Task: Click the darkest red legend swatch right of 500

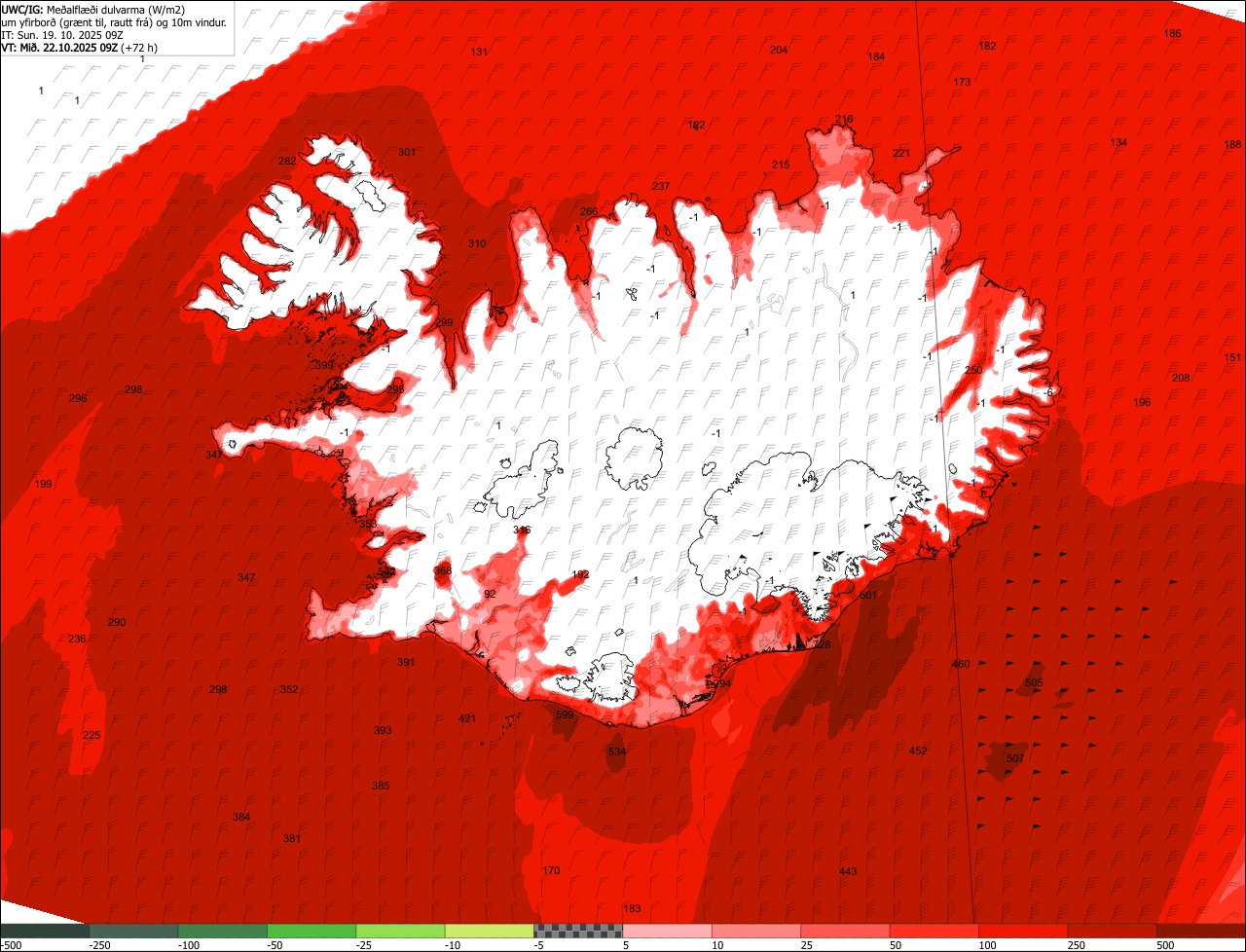Action: pyautogui.click(x=1201, y=931)
